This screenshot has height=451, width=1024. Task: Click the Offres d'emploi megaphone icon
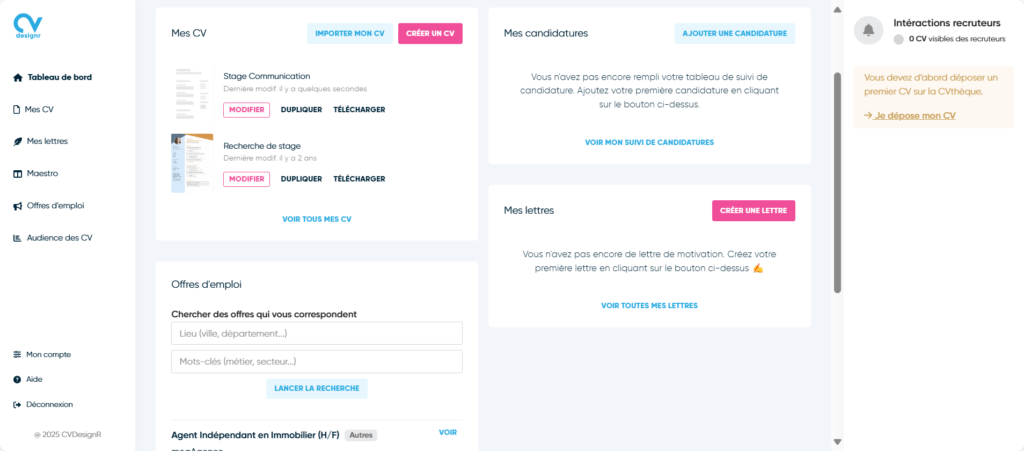18,206
